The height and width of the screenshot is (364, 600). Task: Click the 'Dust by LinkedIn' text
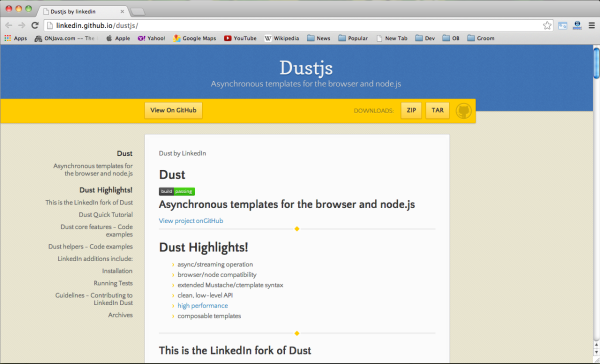[x=183, y=153]
